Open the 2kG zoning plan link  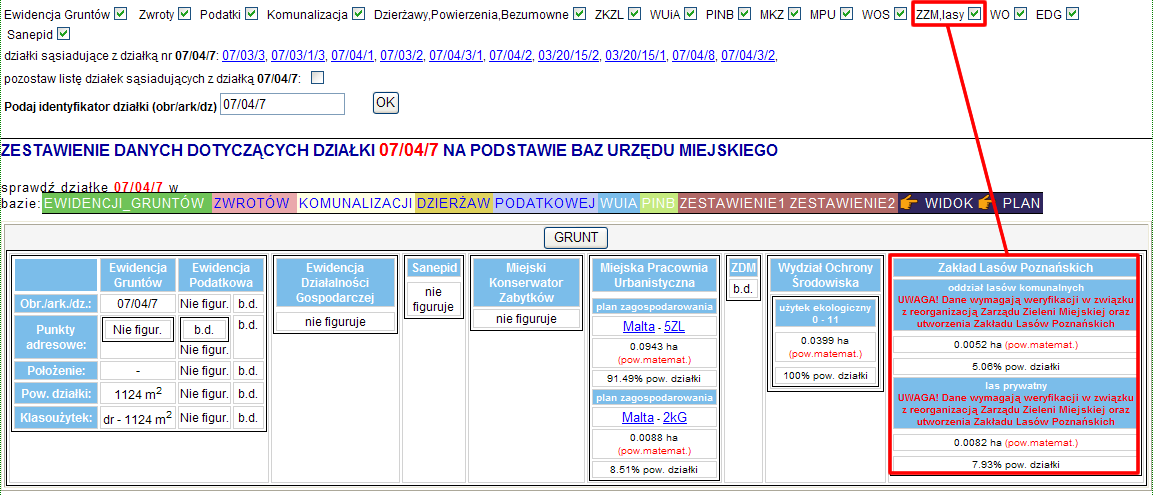(675, 417)
